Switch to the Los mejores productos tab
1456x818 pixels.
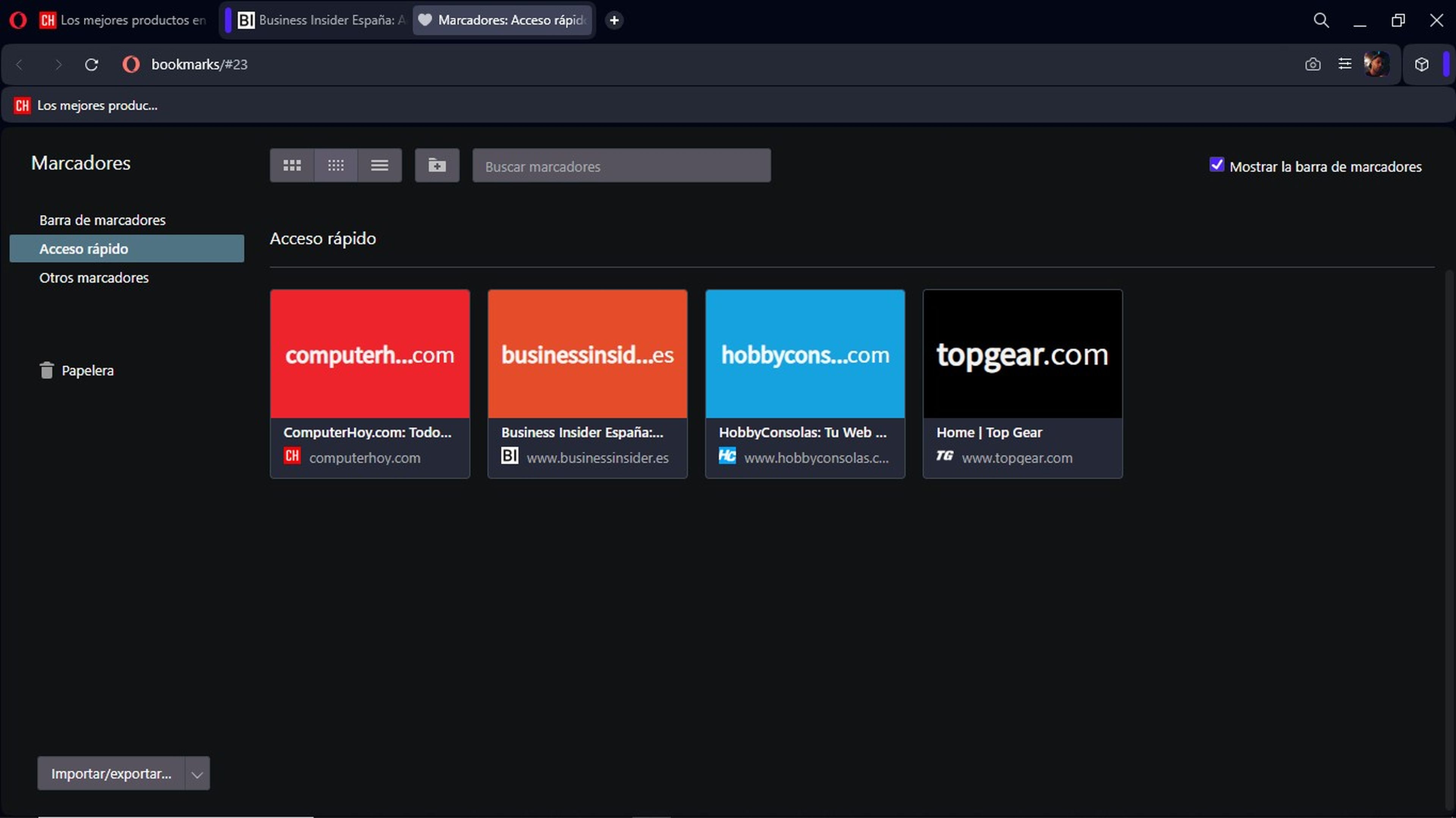[x=122, y=20]
